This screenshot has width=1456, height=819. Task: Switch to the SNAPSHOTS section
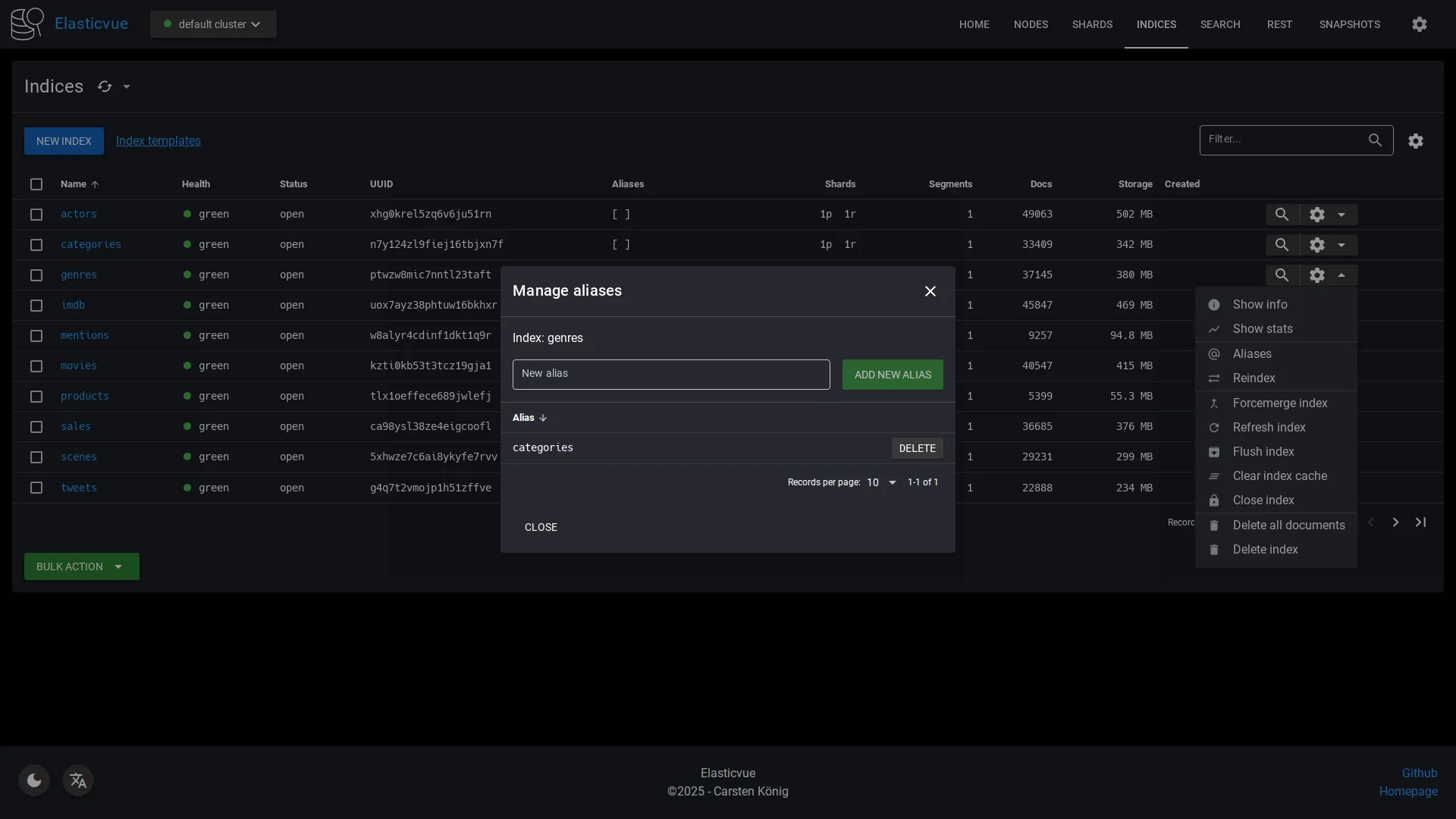(x=1350, y=24)
